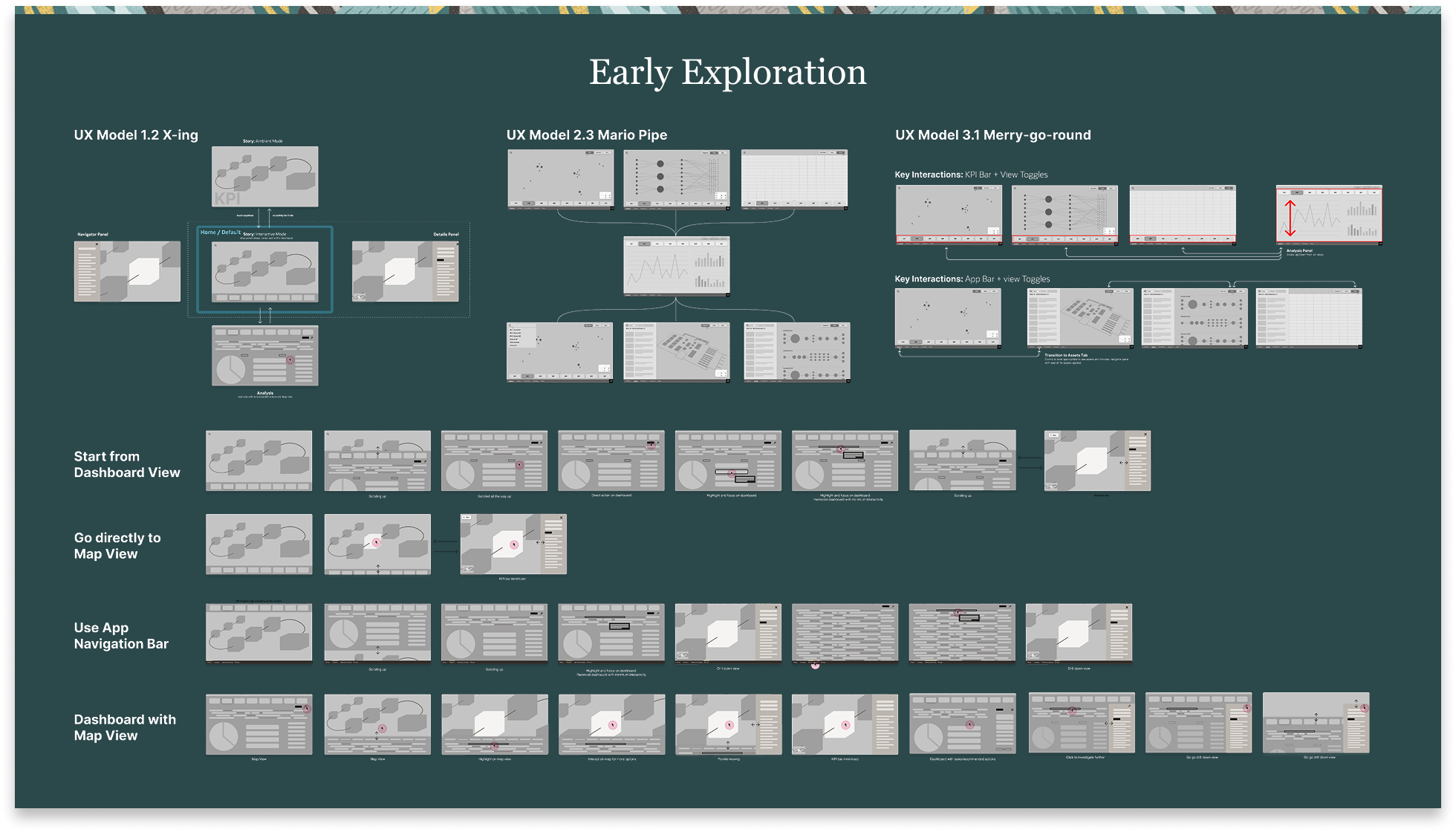Click the map zoom controls in the Merry-go-round scatter wireframe
The width and height of the screenshot is (1456, 832).
coord(994,230)
